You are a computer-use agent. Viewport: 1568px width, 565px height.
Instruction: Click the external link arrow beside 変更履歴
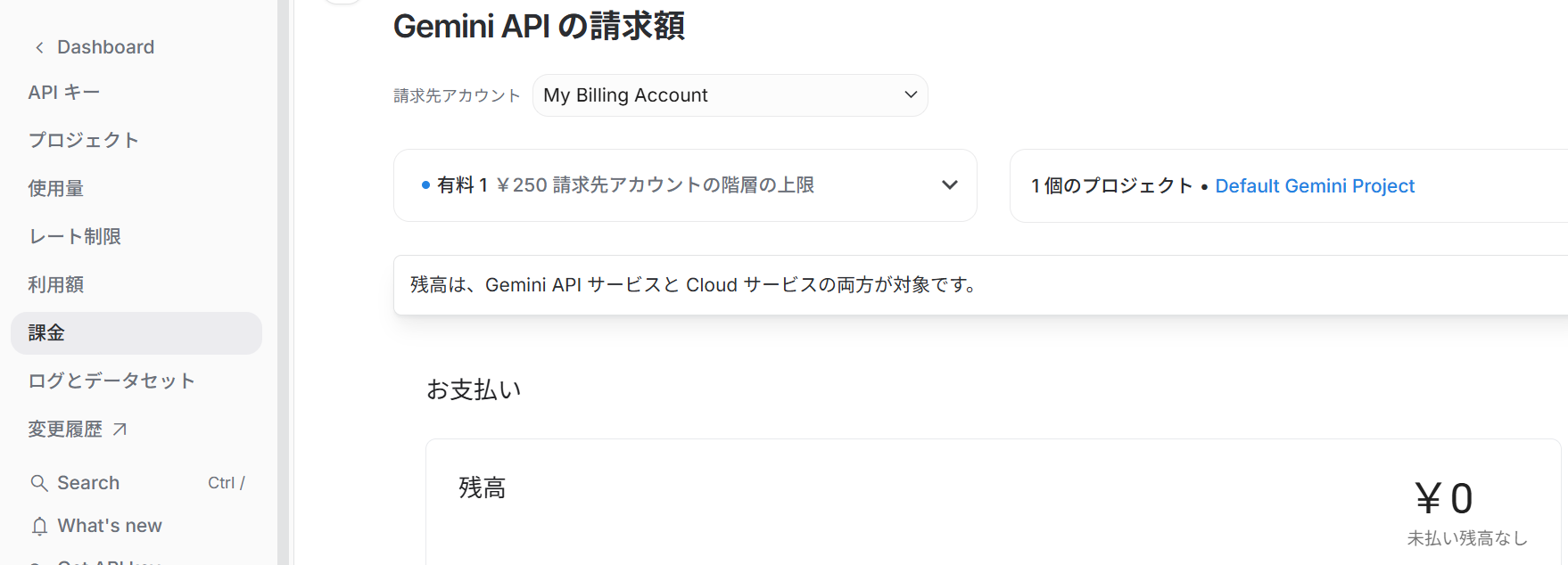(120, 430)
